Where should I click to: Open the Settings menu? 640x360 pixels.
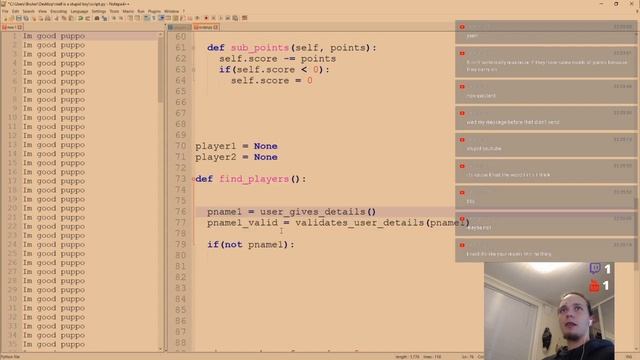coord(99,11)
